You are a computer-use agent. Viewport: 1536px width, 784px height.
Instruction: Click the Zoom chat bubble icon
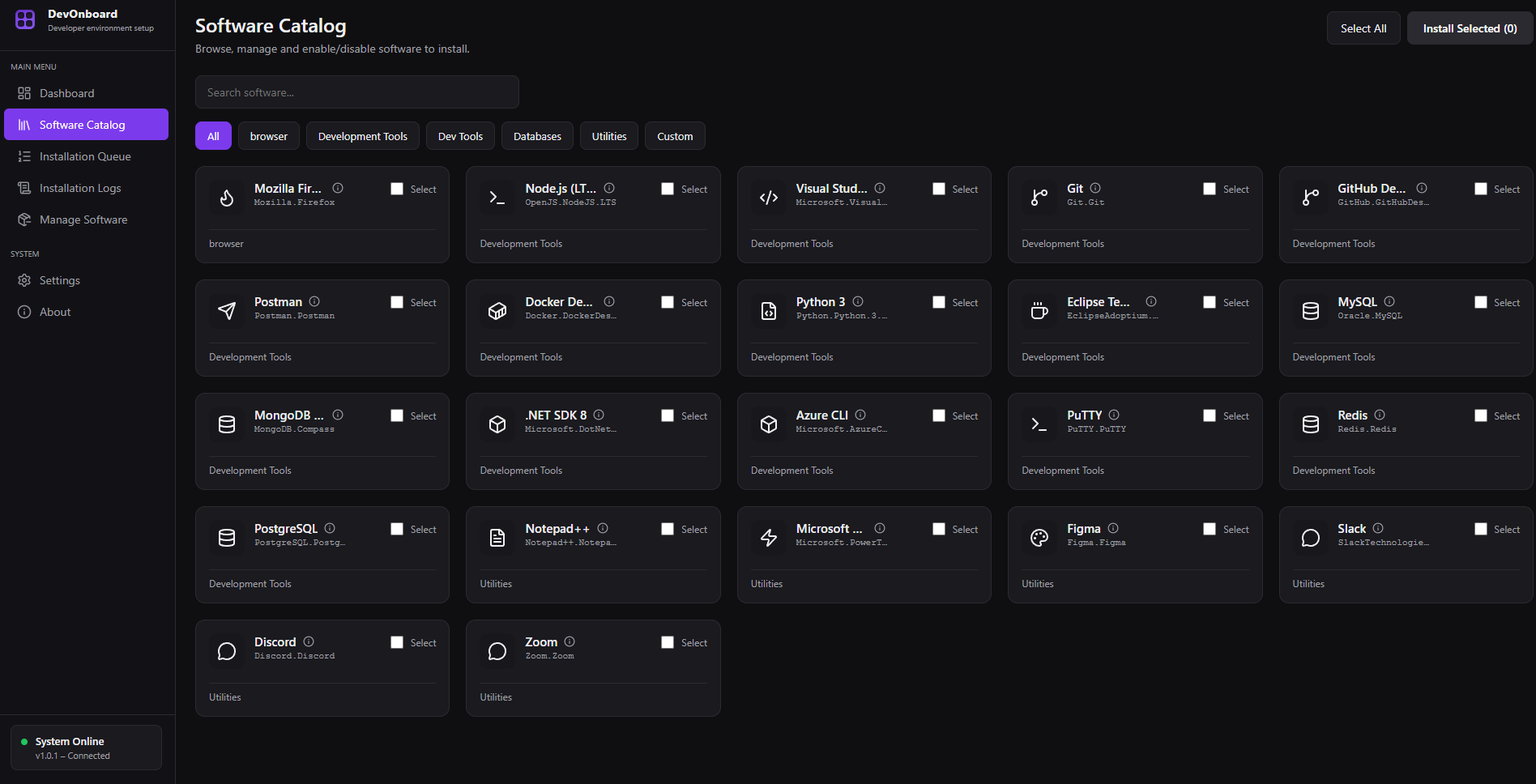497,650
